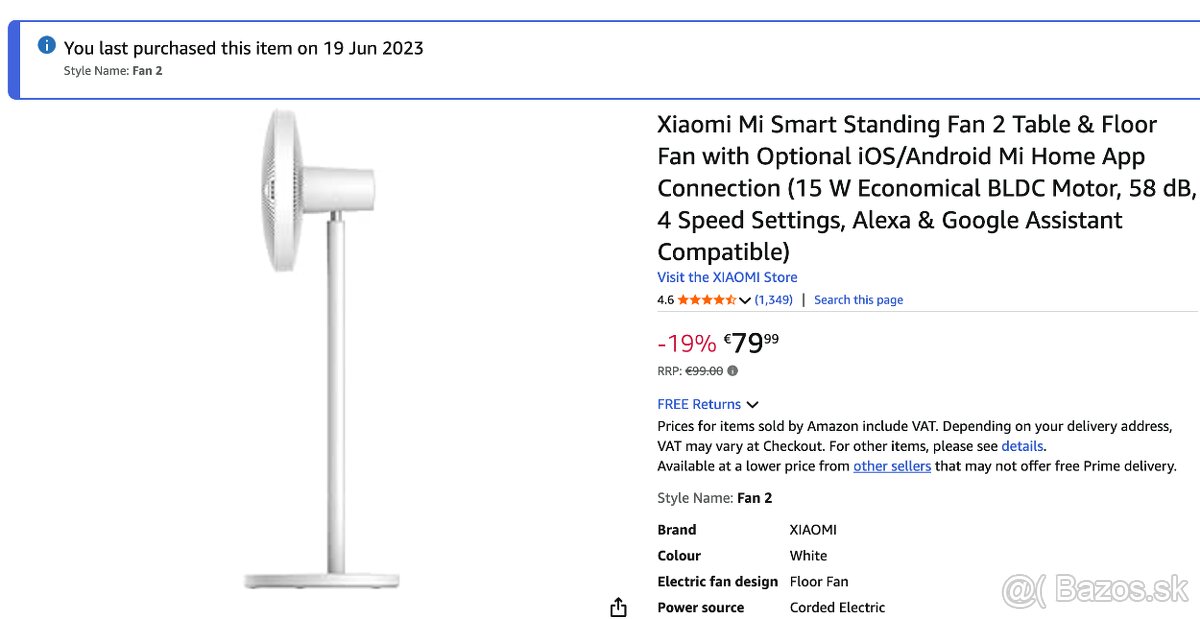Image resolution: width=1200 pixels, height=619 pixels.
Task: Click the blue info icon in the purchase banner
Action: pos(45,44)
